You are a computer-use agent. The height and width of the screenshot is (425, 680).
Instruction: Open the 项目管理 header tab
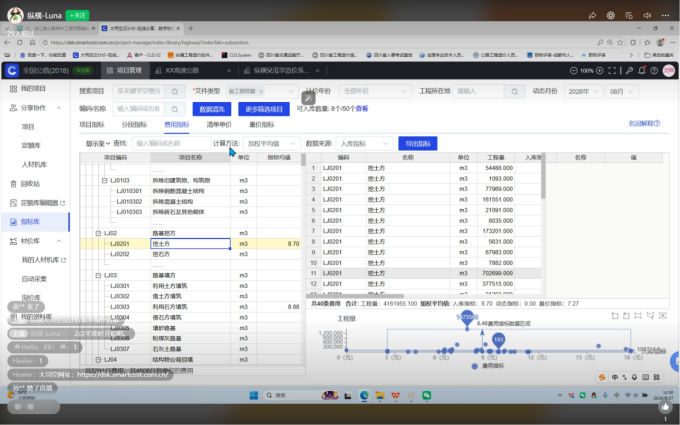(x=125, y=70)
